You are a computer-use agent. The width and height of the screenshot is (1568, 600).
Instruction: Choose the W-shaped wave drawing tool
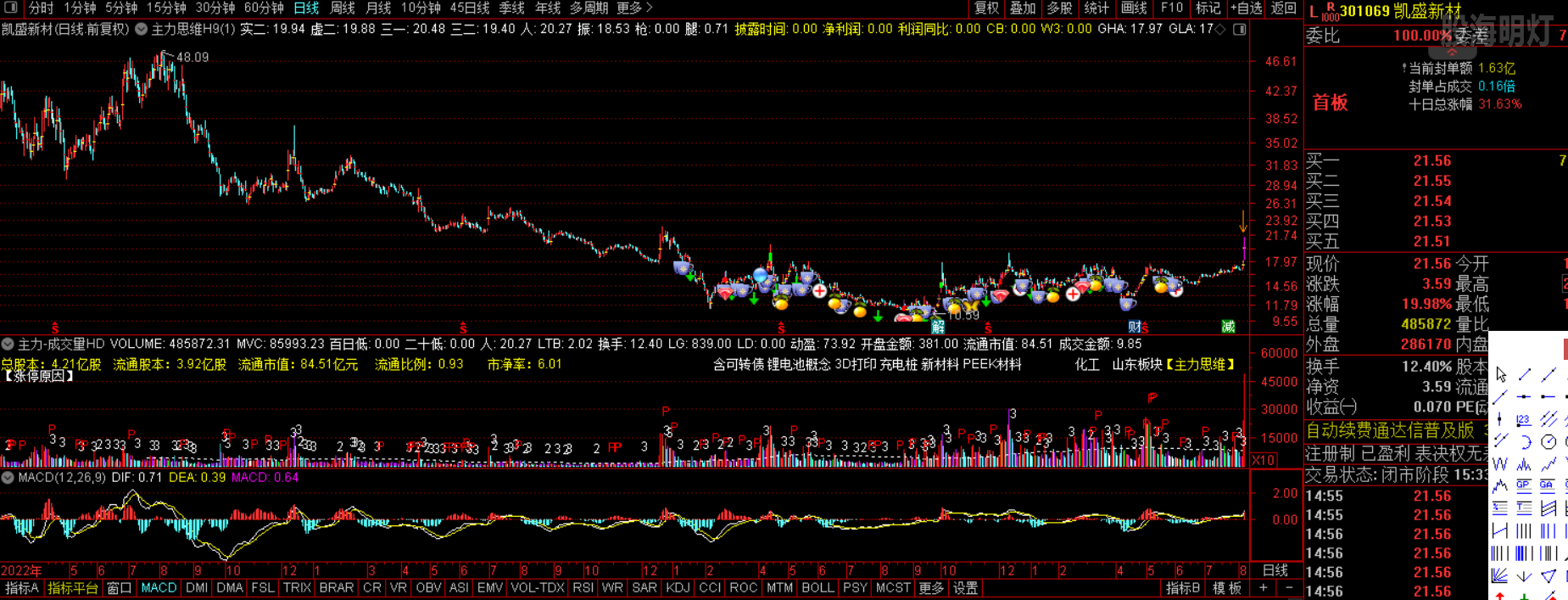[1501, 464]
